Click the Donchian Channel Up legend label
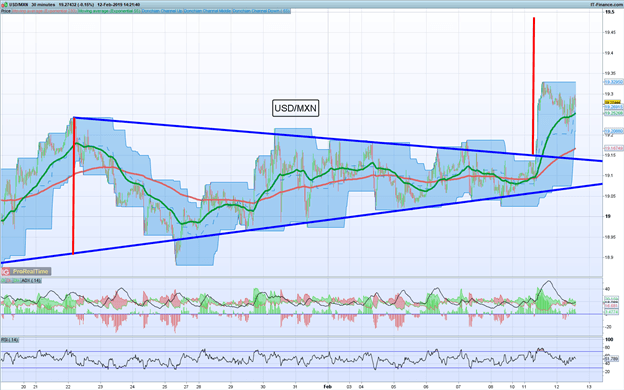624x390 pixels. (x=162, y=11)
